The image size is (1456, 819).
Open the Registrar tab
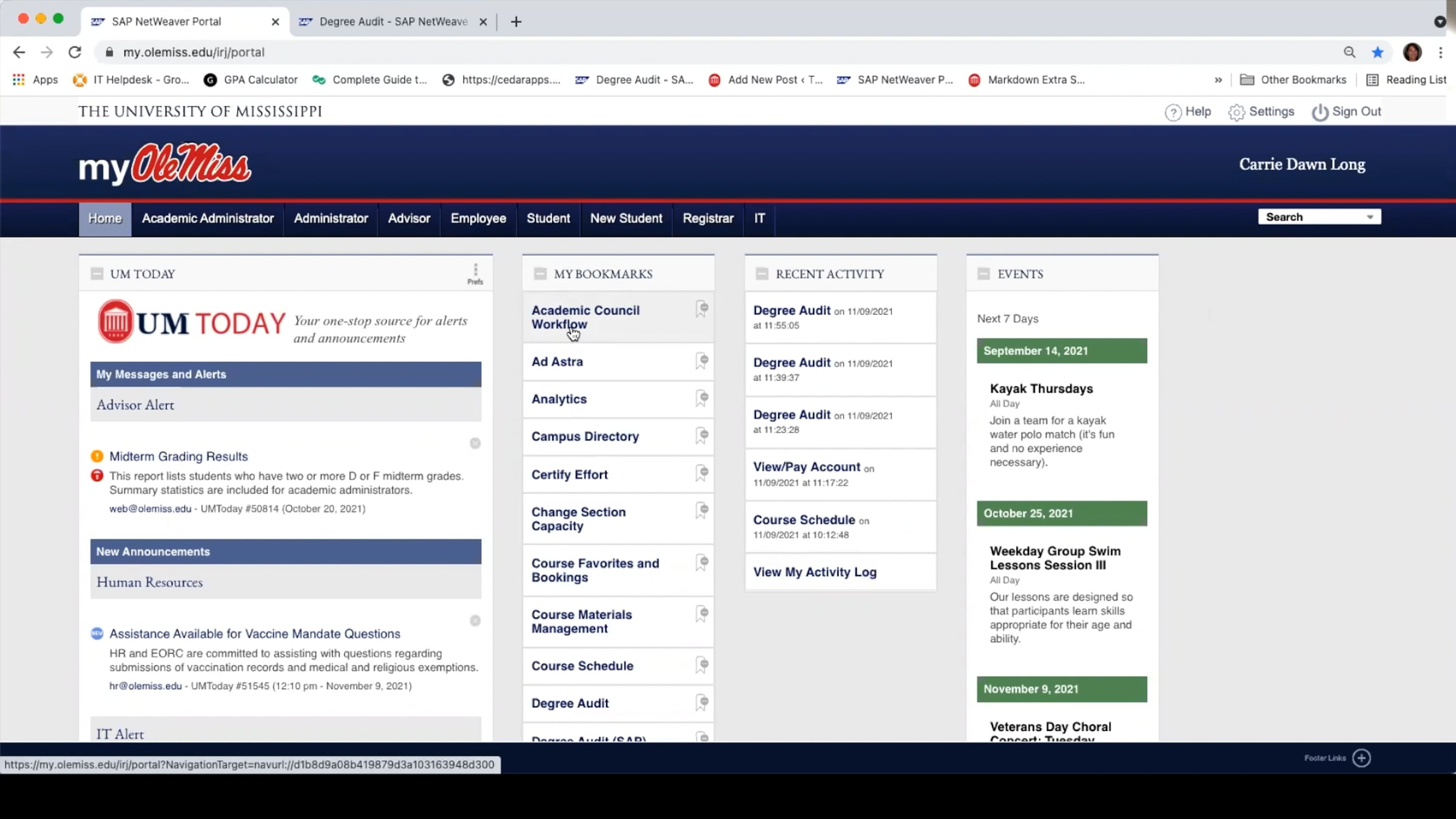coord(708,218)
